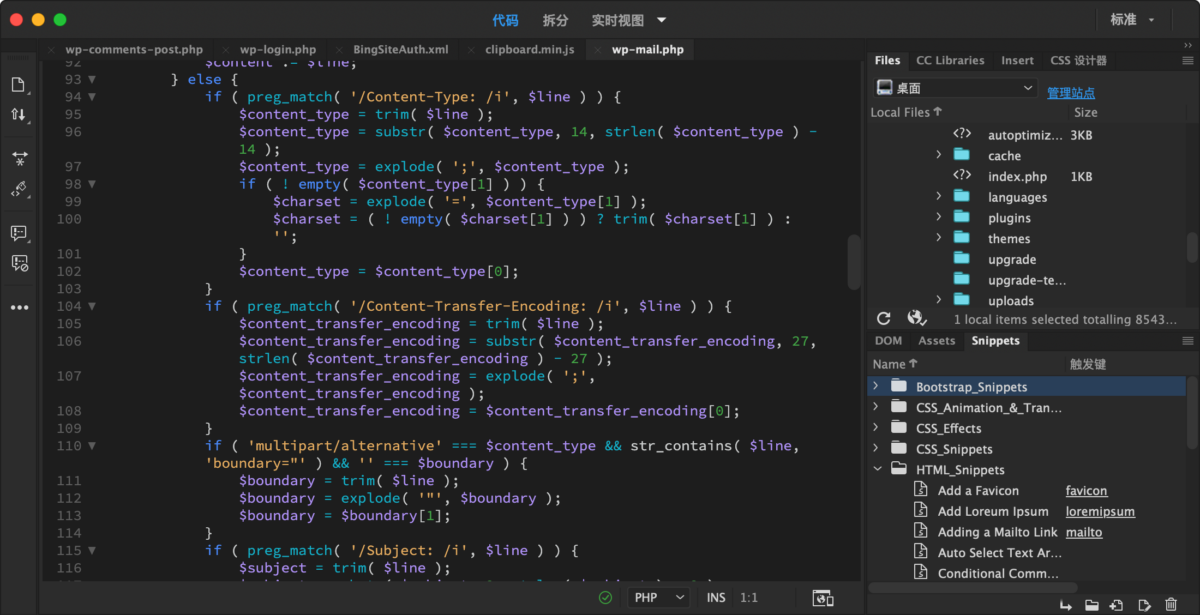Viewport: 1200px width, 615px height.
Task: Open Documents icon in the left toolbar
Action: (x=19, y=84)
